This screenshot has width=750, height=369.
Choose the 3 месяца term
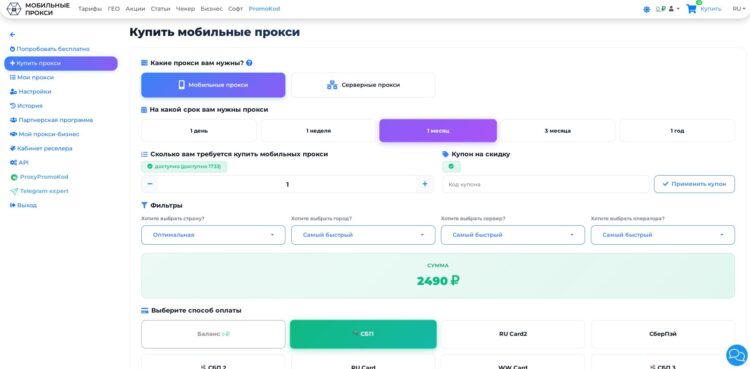point(558,131)
